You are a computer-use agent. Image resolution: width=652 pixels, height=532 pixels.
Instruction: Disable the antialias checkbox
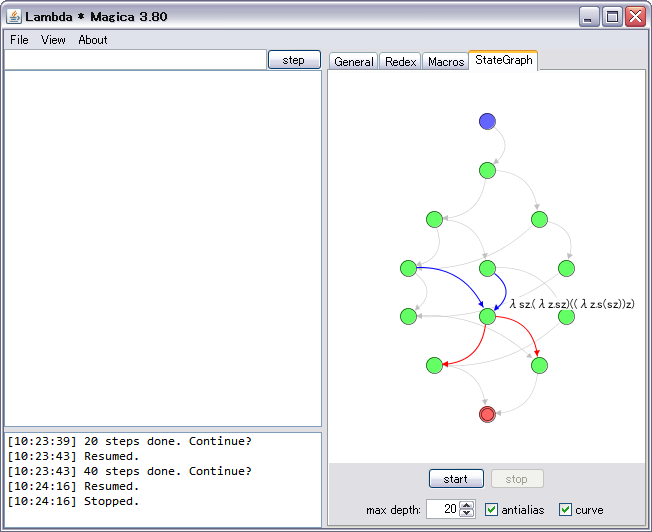[491, 510]
